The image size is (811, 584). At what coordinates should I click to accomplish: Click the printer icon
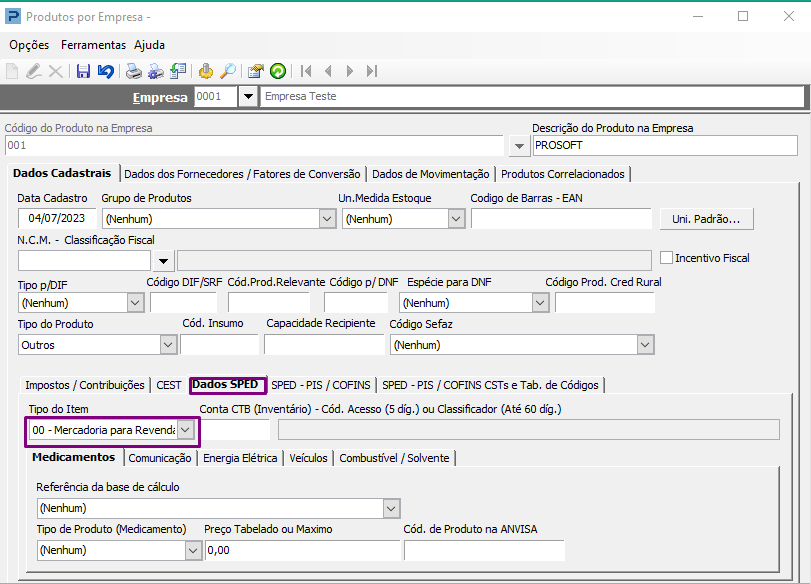pyautogui.click(x=133, y=71)
